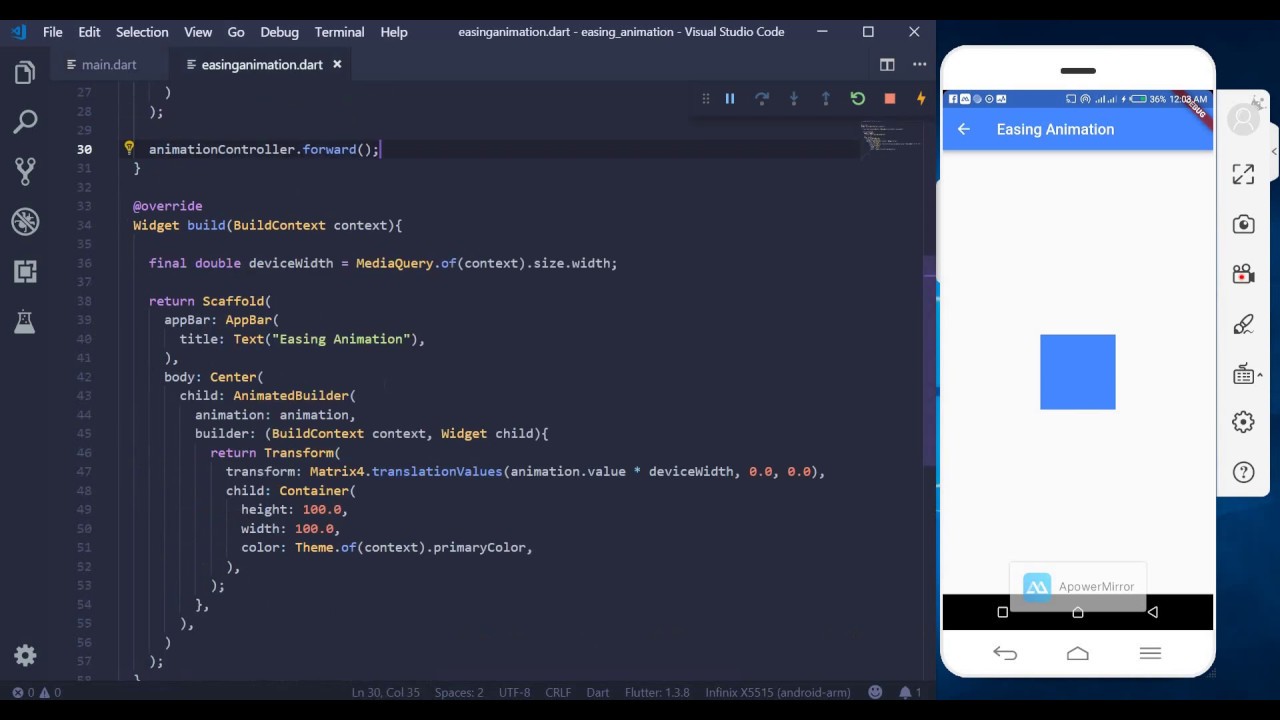The image size is (1280, 720).
Task: Click the VS Code logo in title bar
Action: [x=18, y=32]
